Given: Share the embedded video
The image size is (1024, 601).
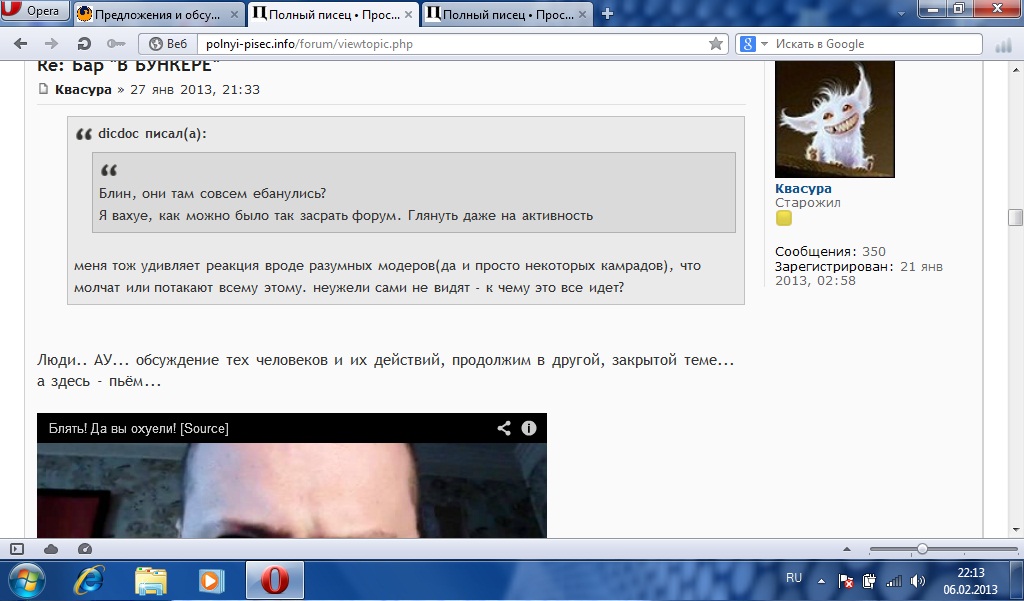Looking at the screenshot, I should (504, 428).
